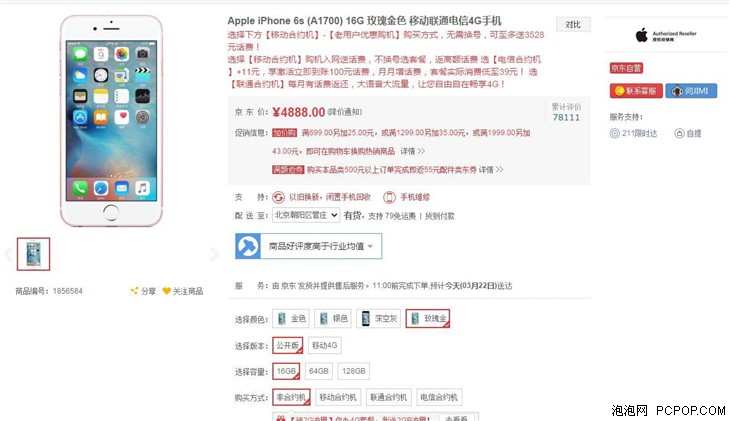Expand the product rating above average dropdown
Image resolution: width=730 pixels, height=421 pixels.
tap(308, 246)
